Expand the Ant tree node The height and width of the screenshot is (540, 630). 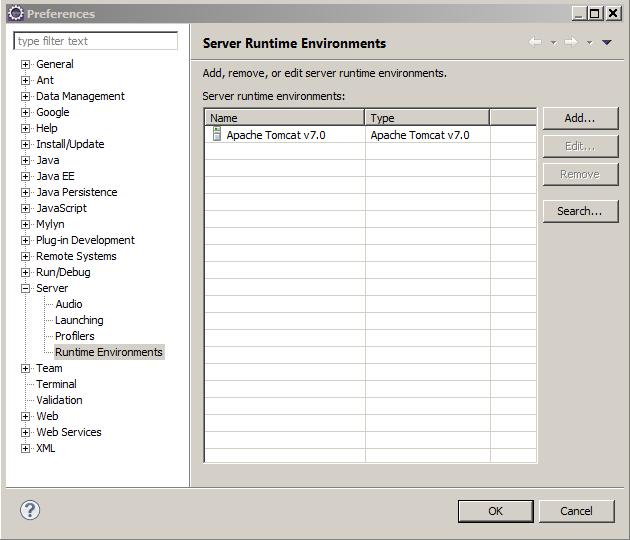tap(25, 80)
